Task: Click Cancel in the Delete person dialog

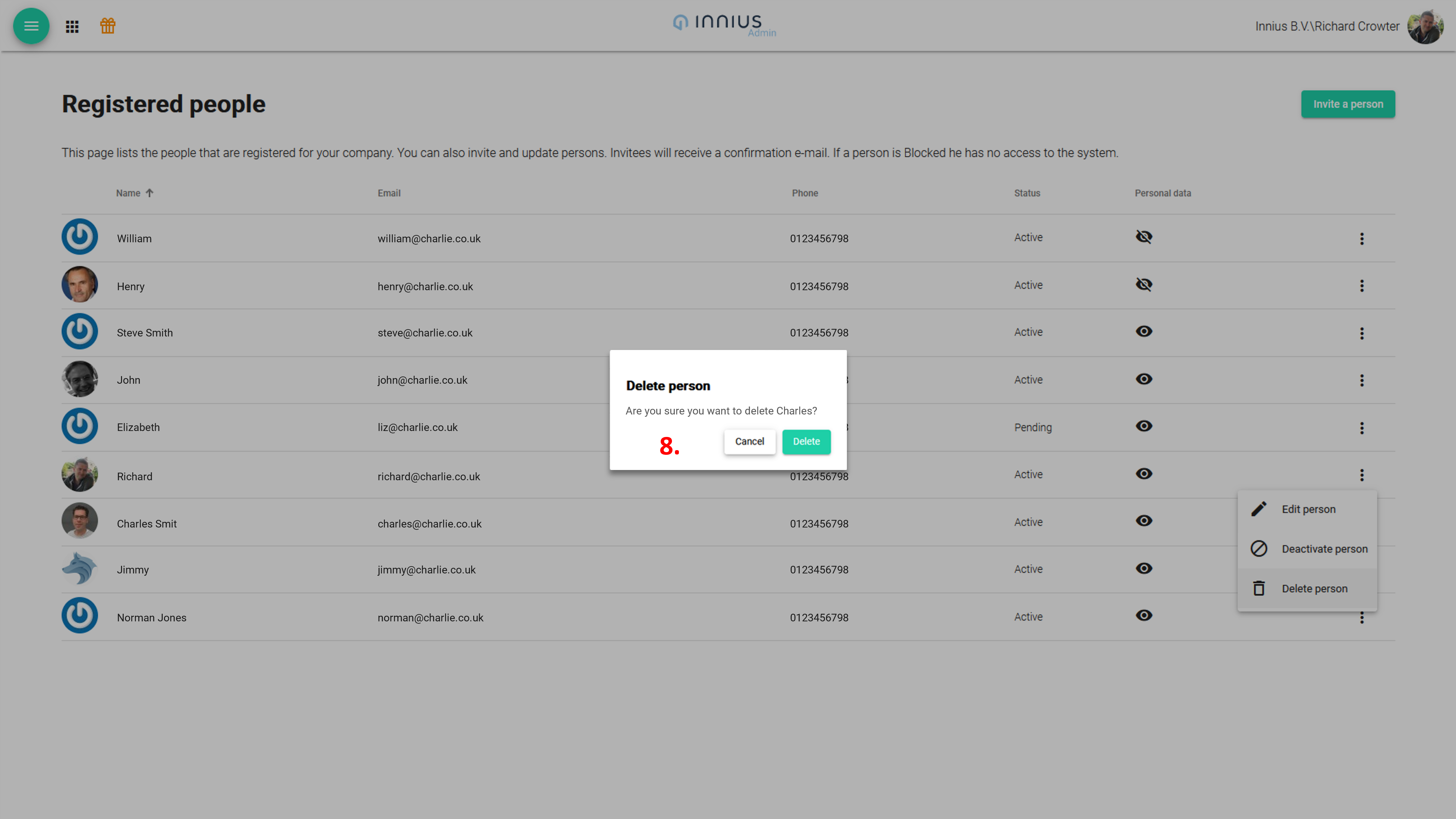Action: tap(750, 441)
